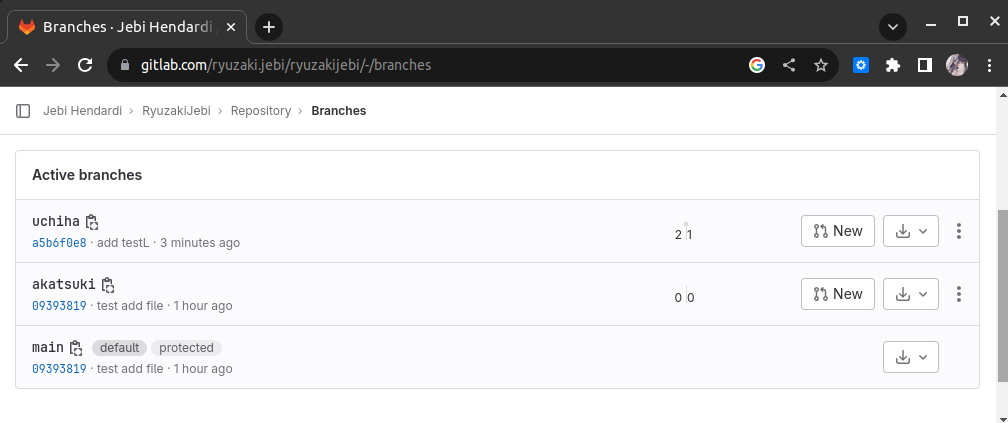Click the page vertical scrollbar
The image size is (1008, 423).
pos(1002,295)
